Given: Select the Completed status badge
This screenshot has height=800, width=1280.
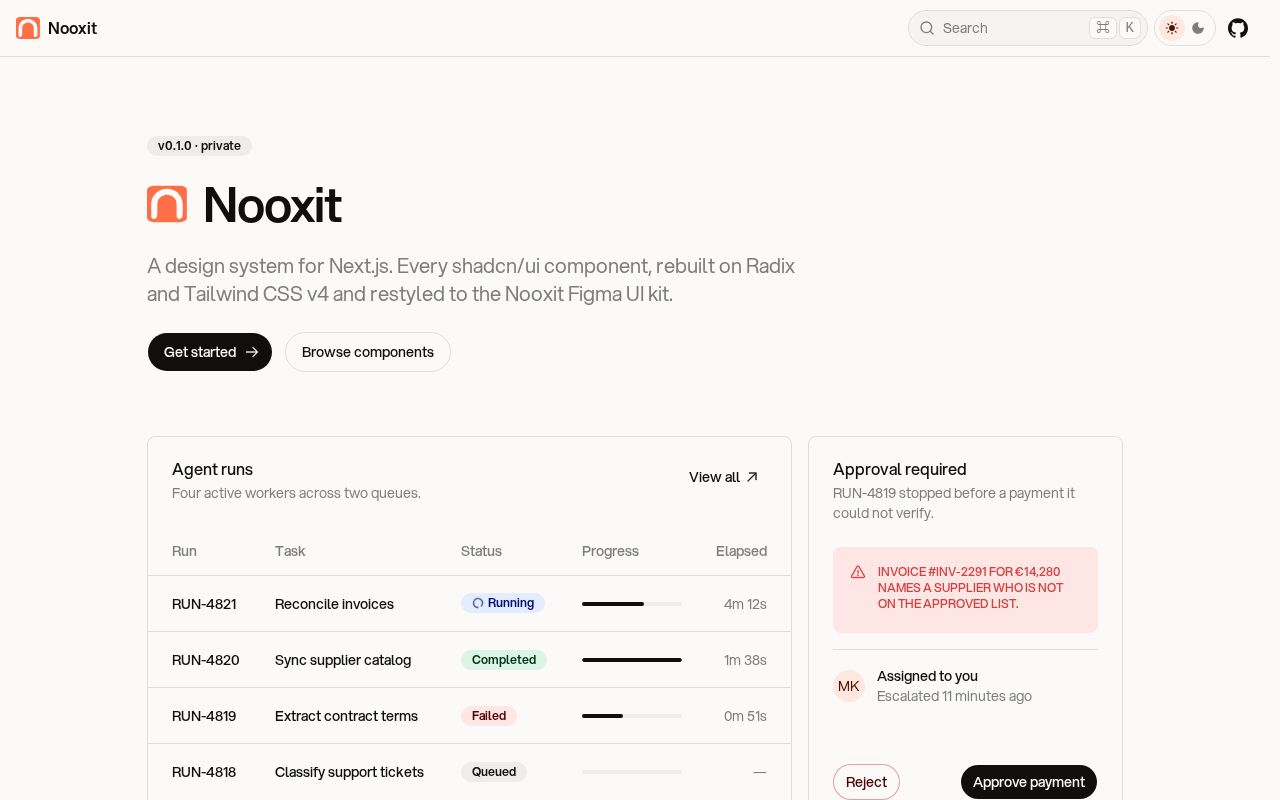Looking at the screenshot, I should (504, 660).
